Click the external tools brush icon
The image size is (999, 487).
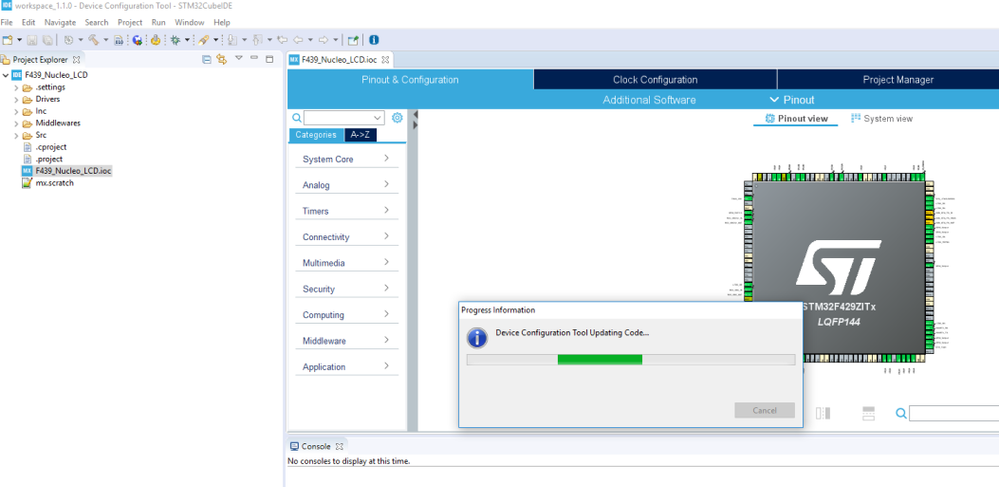[204, 40]
